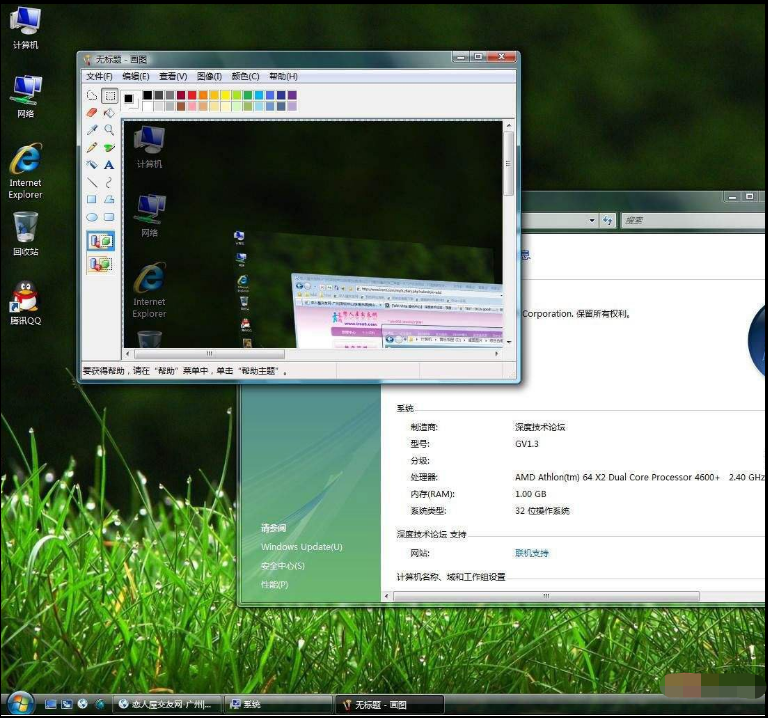
Task: Open the 联机支持 website link
Action: coord(532,553)
